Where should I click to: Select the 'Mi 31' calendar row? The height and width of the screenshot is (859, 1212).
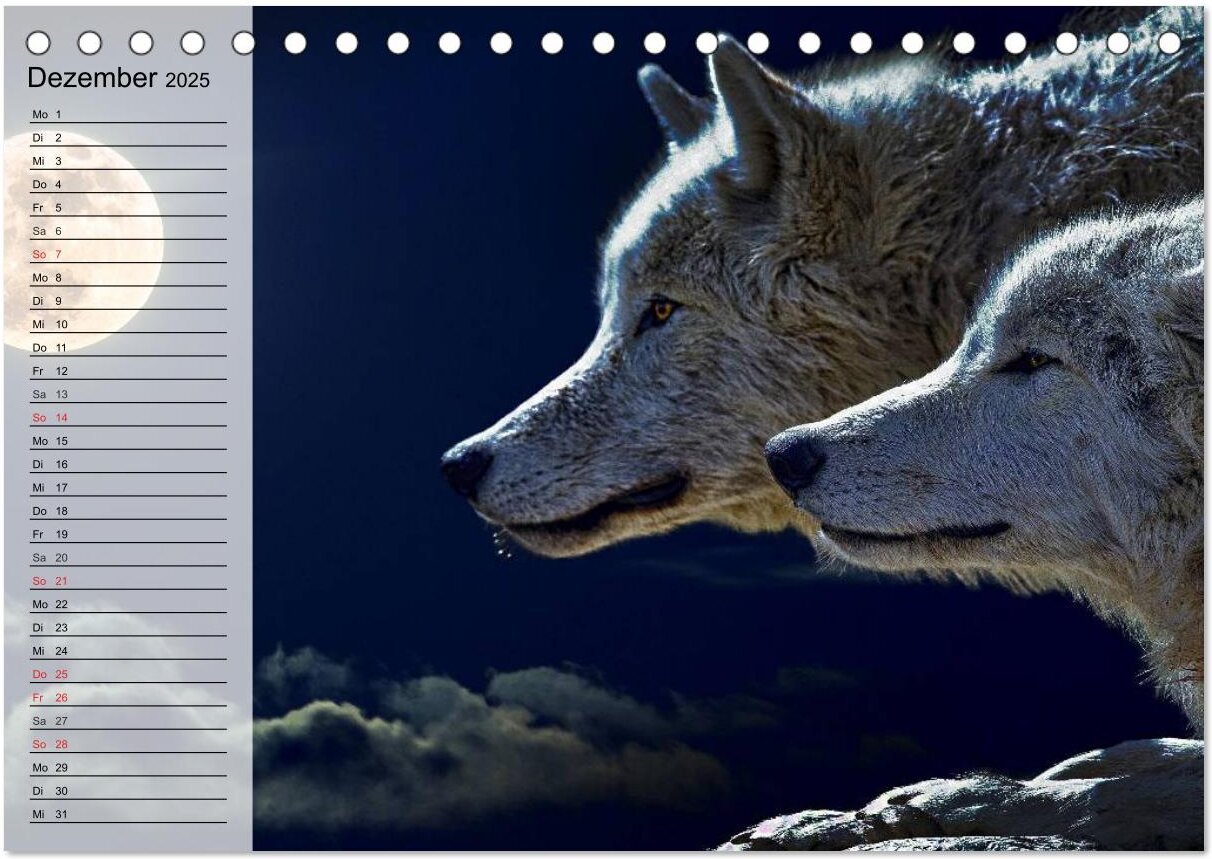click(x=128, y=814)
